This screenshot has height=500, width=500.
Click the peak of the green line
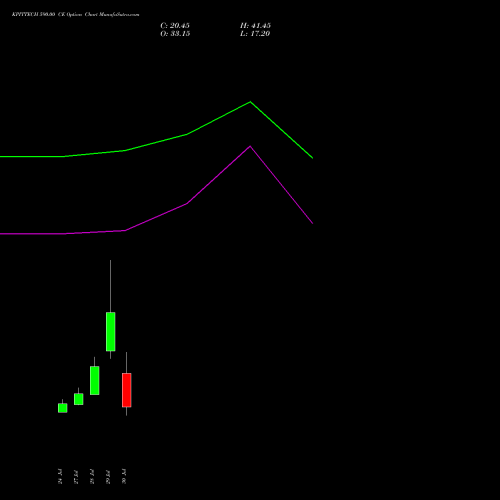pyautogui.click(x=250, y=102)
